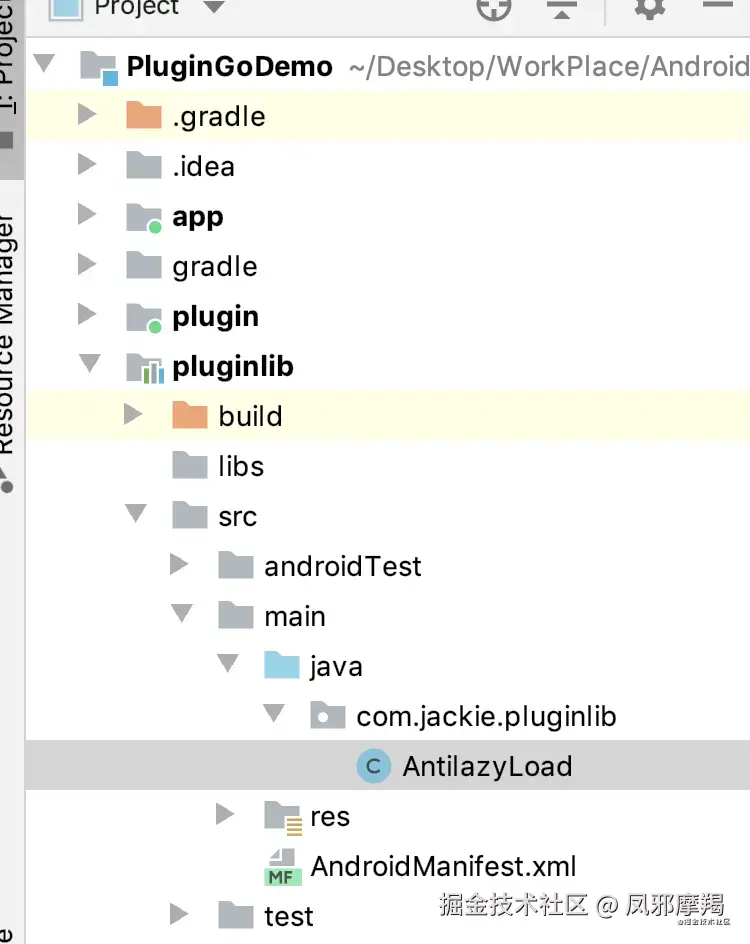This screenshot has height=944, width=750.
Task: Click the pluginlib module icon
Action: coord(145,367)
